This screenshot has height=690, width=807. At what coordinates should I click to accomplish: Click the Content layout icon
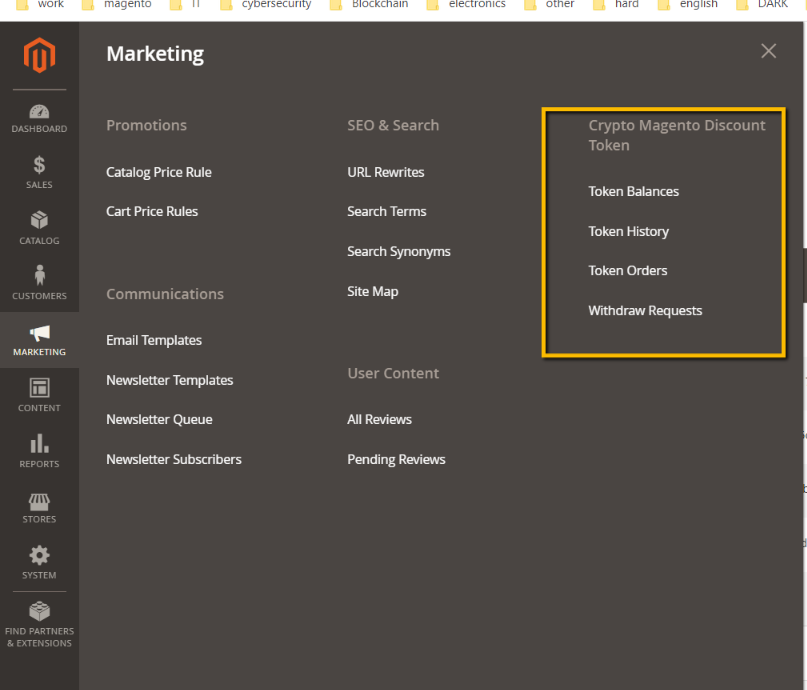point(39,388)
